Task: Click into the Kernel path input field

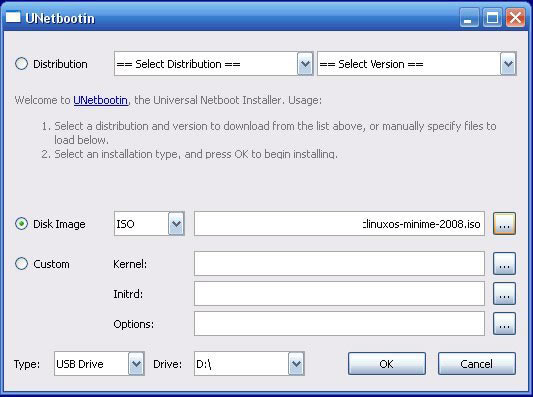Action: pos(339,263)
